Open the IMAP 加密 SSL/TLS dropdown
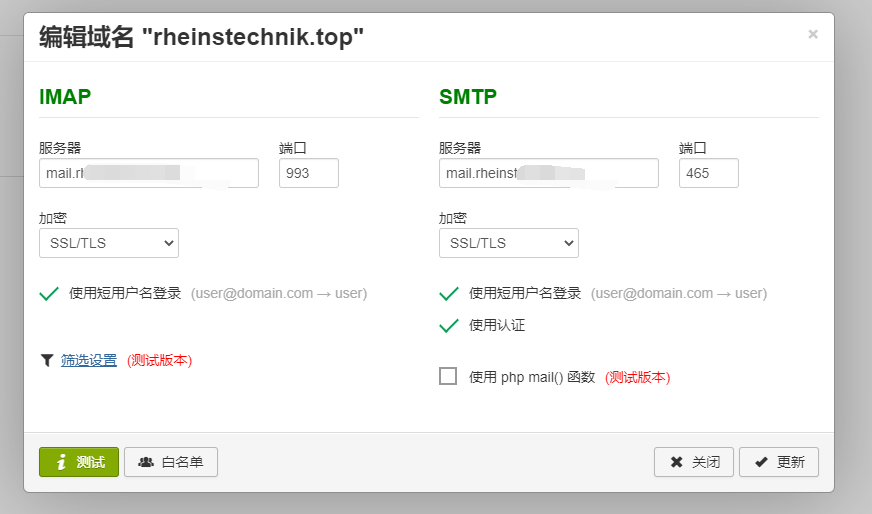 (x=109, y=243)
